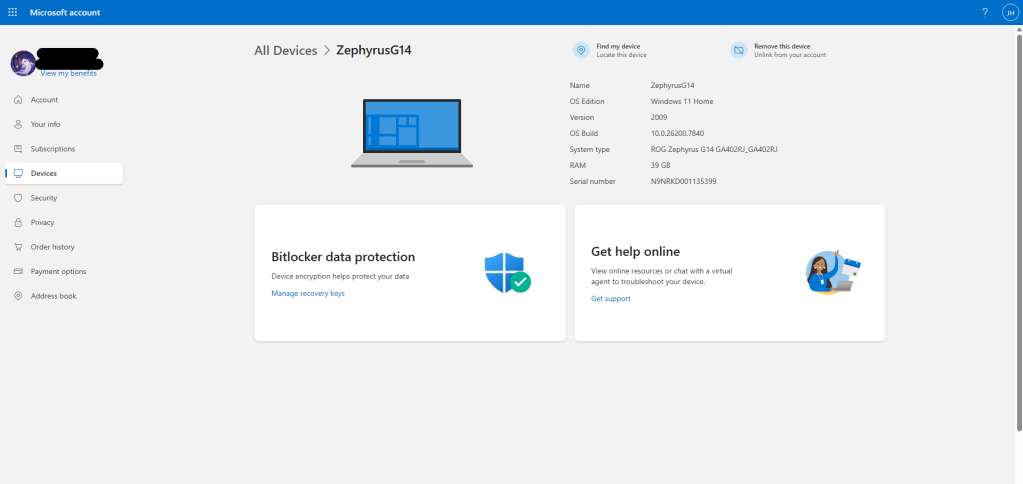The width and height of the screenshot is (1023, 484).
Task: Open Manage recovery keys link
Action: tap(308, 294)
